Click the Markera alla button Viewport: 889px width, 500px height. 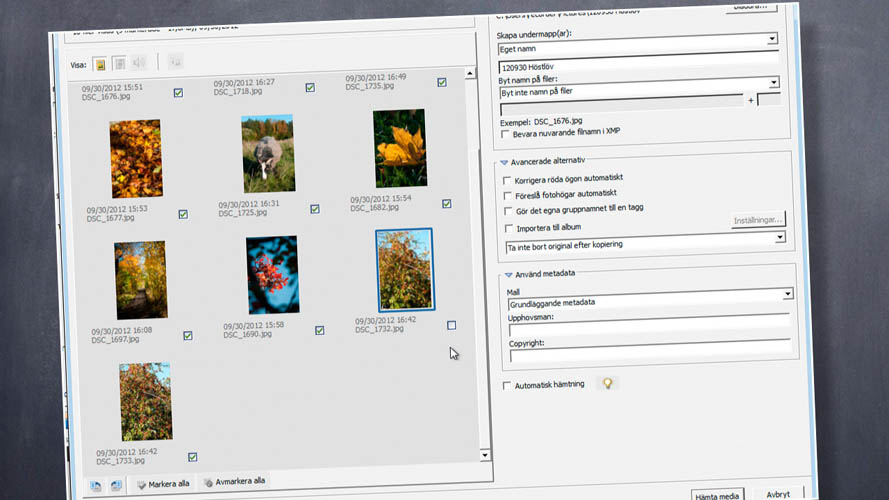[163, 484]
